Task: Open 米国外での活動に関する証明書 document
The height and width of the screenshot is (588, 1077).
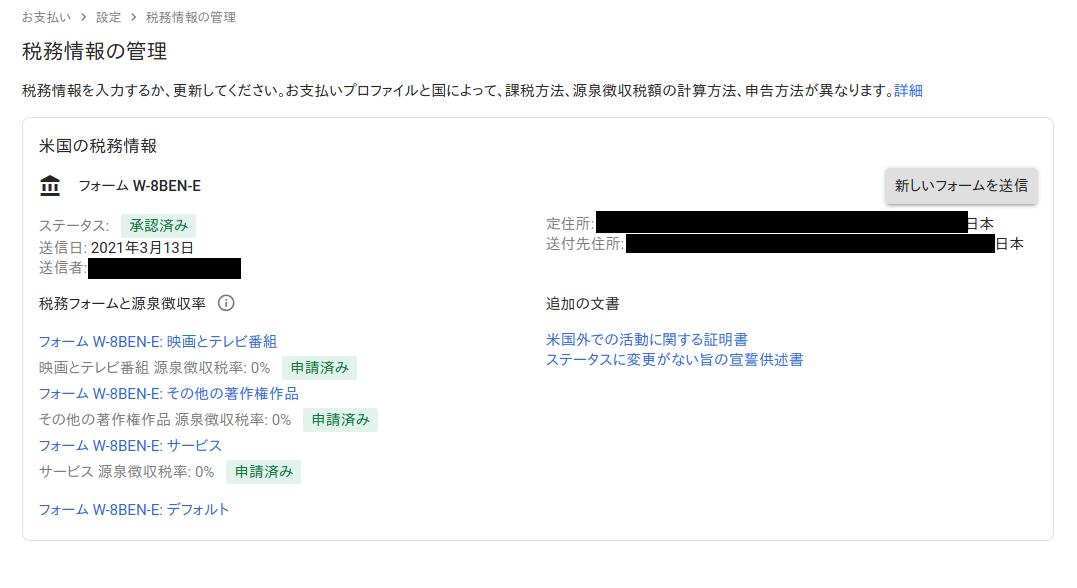Action: point(647,340)
